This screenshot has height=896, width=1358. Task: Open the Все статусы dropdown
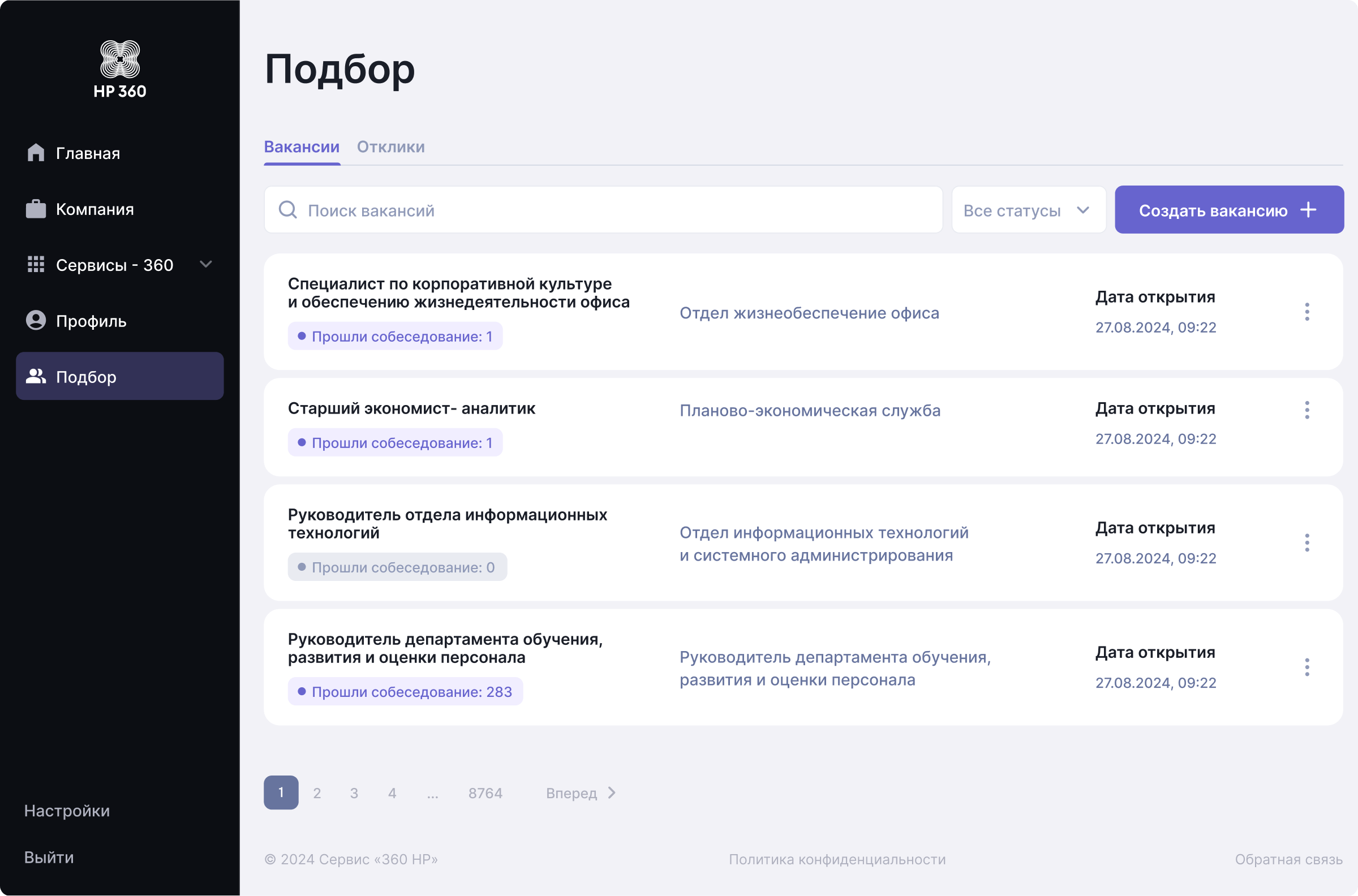tap(1028, 210)
